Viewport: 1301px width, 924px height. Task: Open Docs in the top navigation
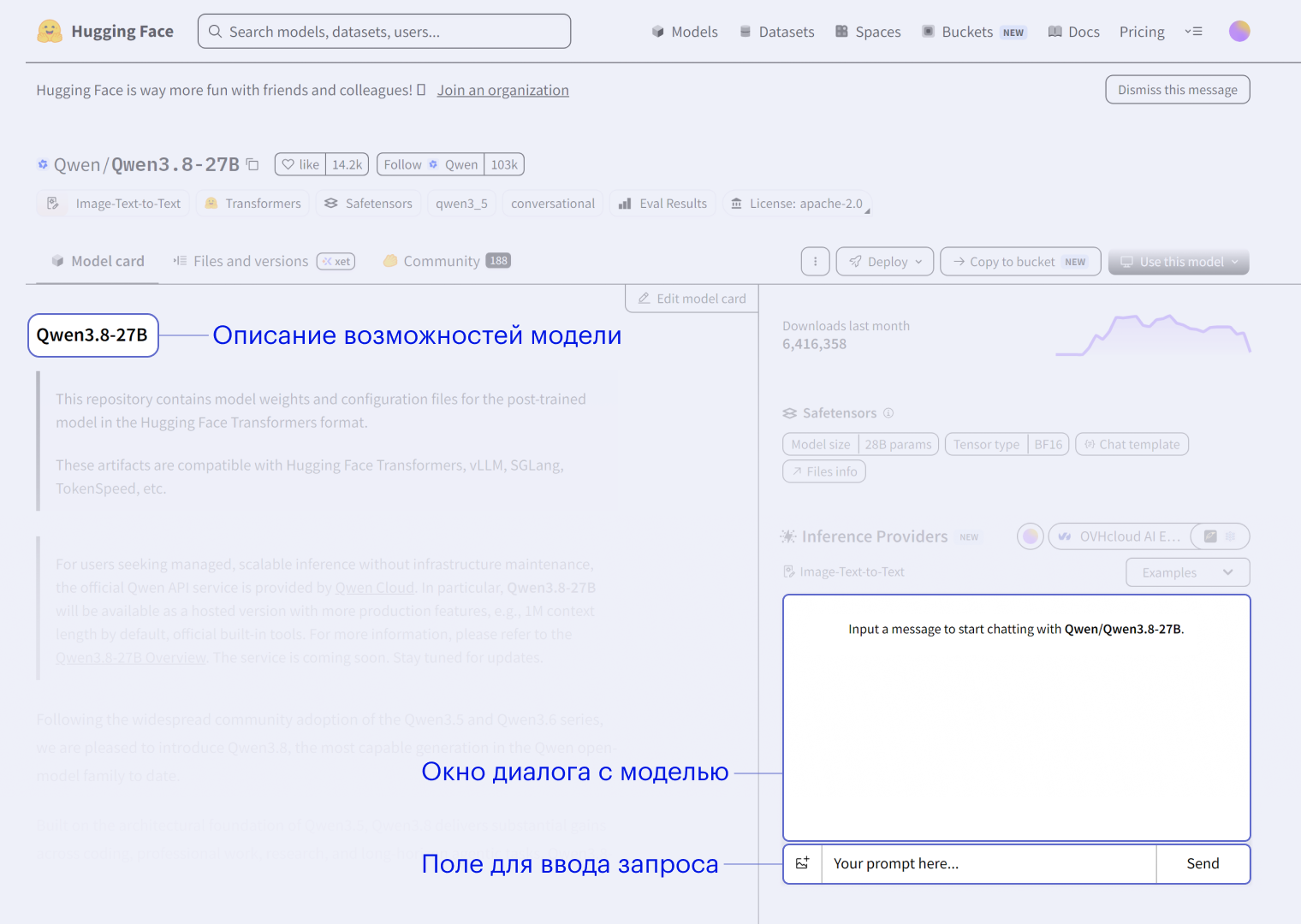(1074, 32)
